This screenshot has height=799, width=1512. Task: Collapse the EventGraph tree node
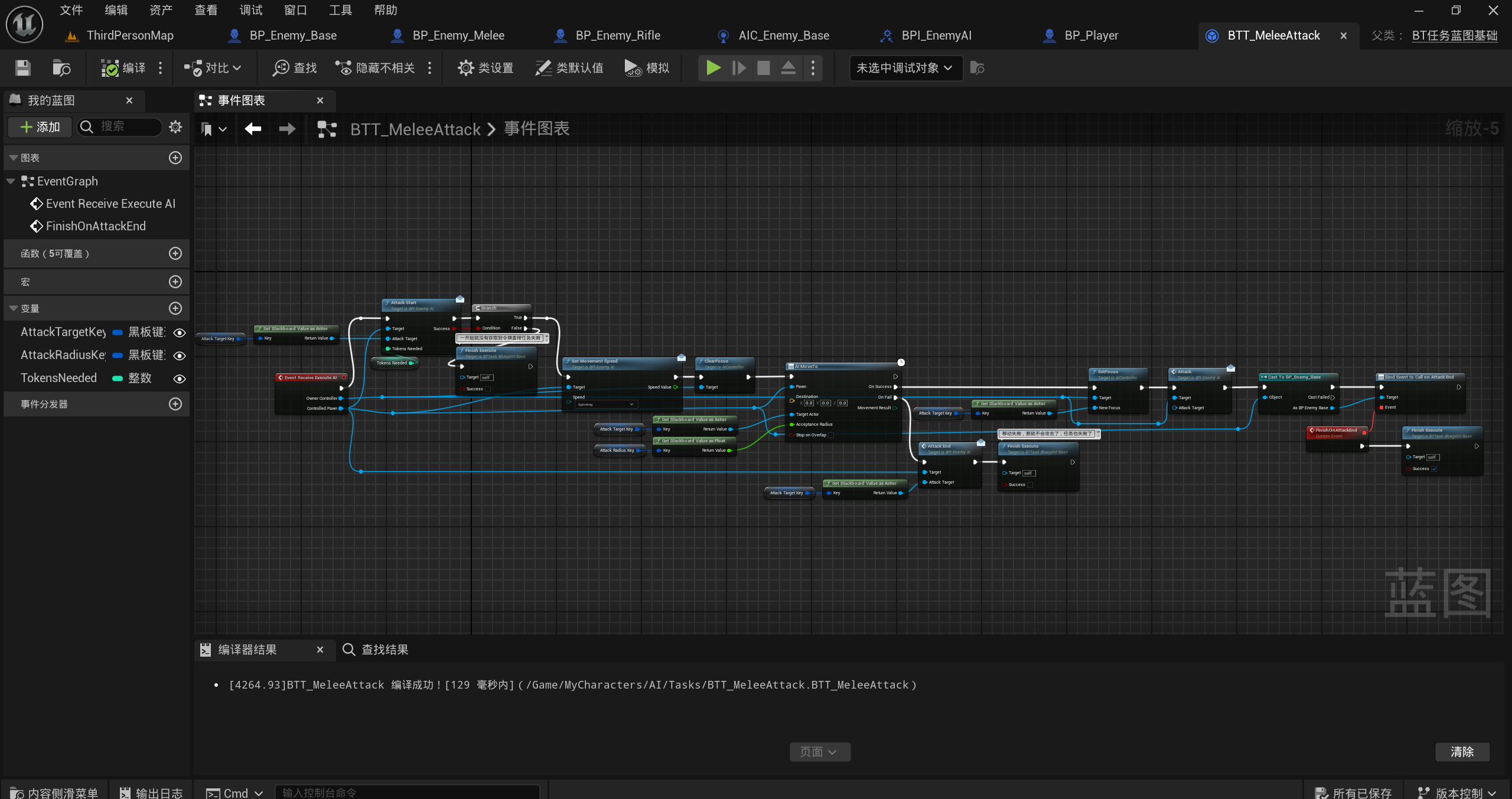tap(11, 181)
